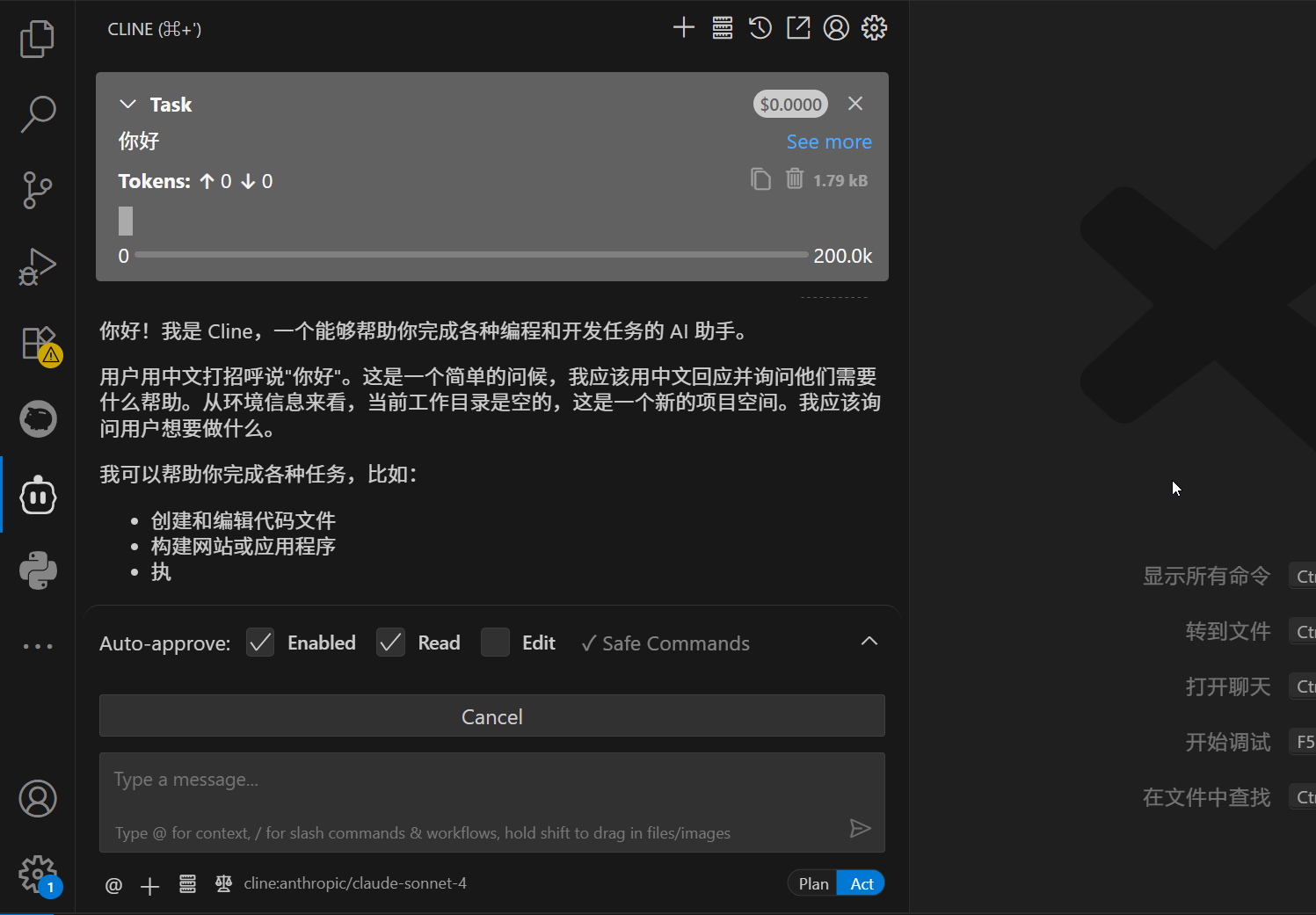The image size is (1316, 915).
Task: Enable the Edit auto-approve checkbox
Action: pyautogui.click(x=495, y=643)
